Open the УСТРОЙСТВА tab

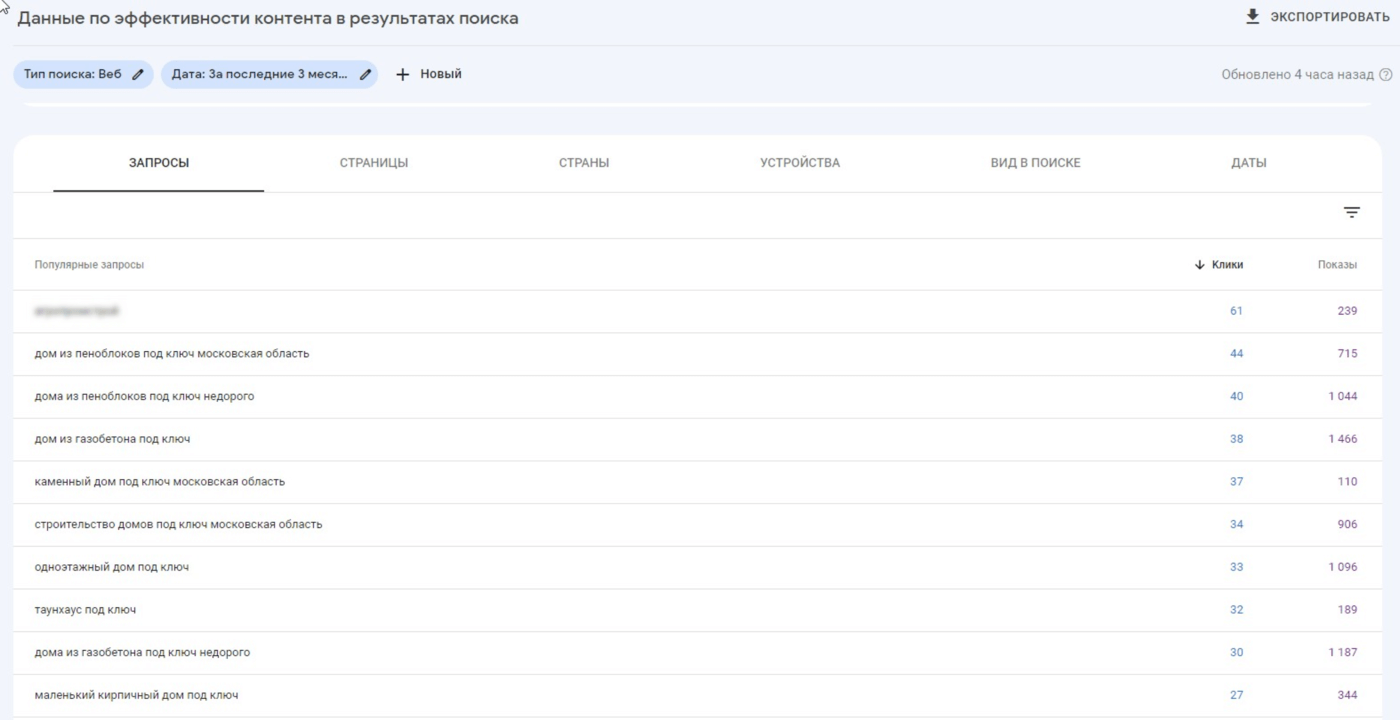(x=798, y=161)
